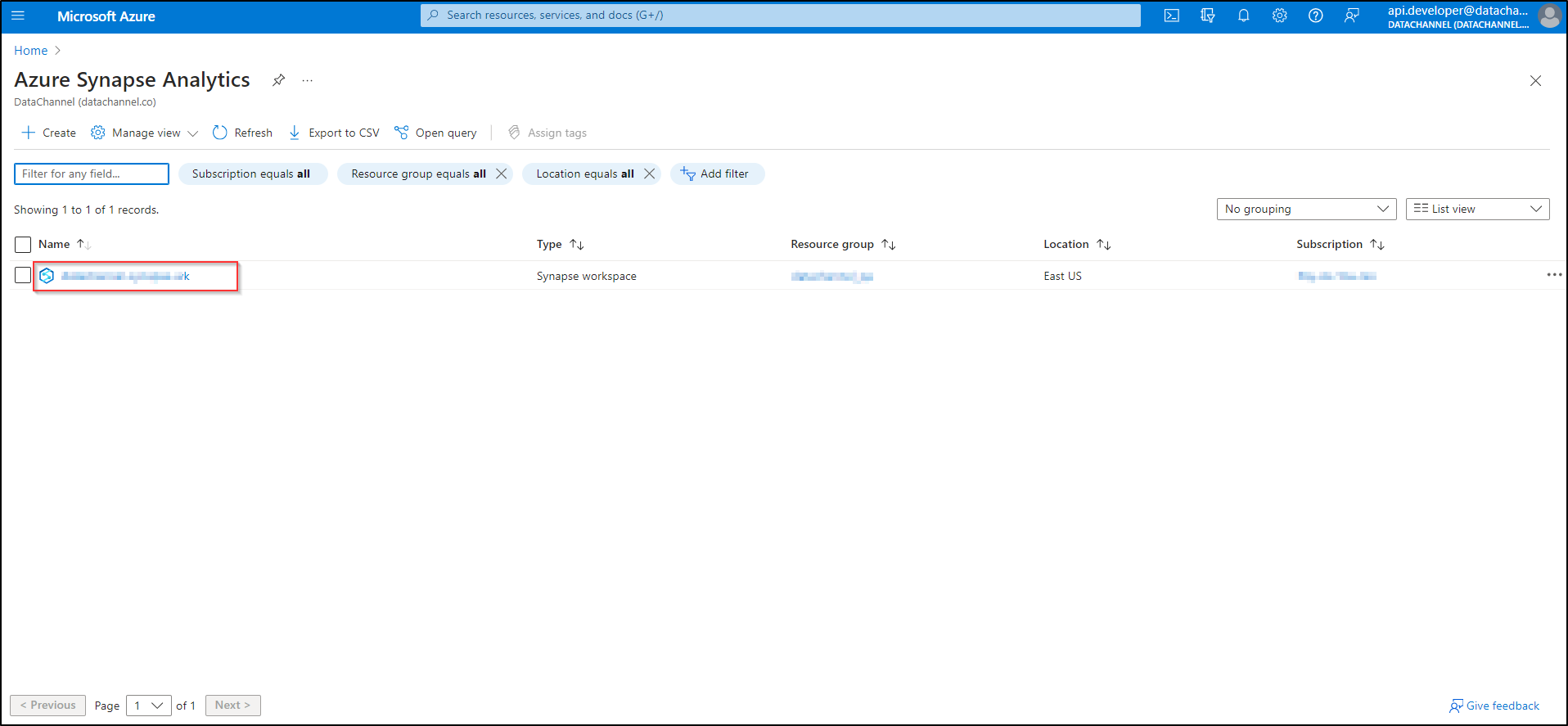The width and height of the screenshot is (1568, 726).
Task: Close the Azure Synapse Analytics blade
Action: (1535, 80)
